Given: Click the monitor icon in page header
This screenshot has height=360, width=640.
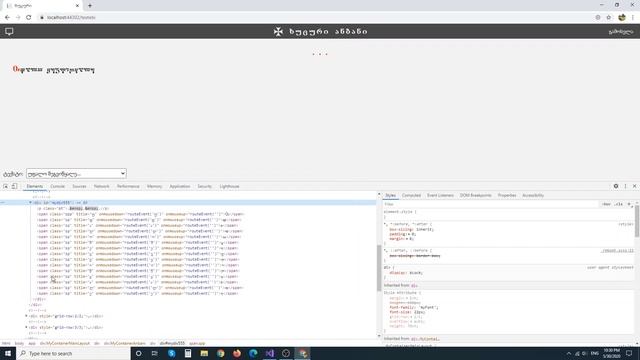Looking at the screenshot, I should coord(9,31).
